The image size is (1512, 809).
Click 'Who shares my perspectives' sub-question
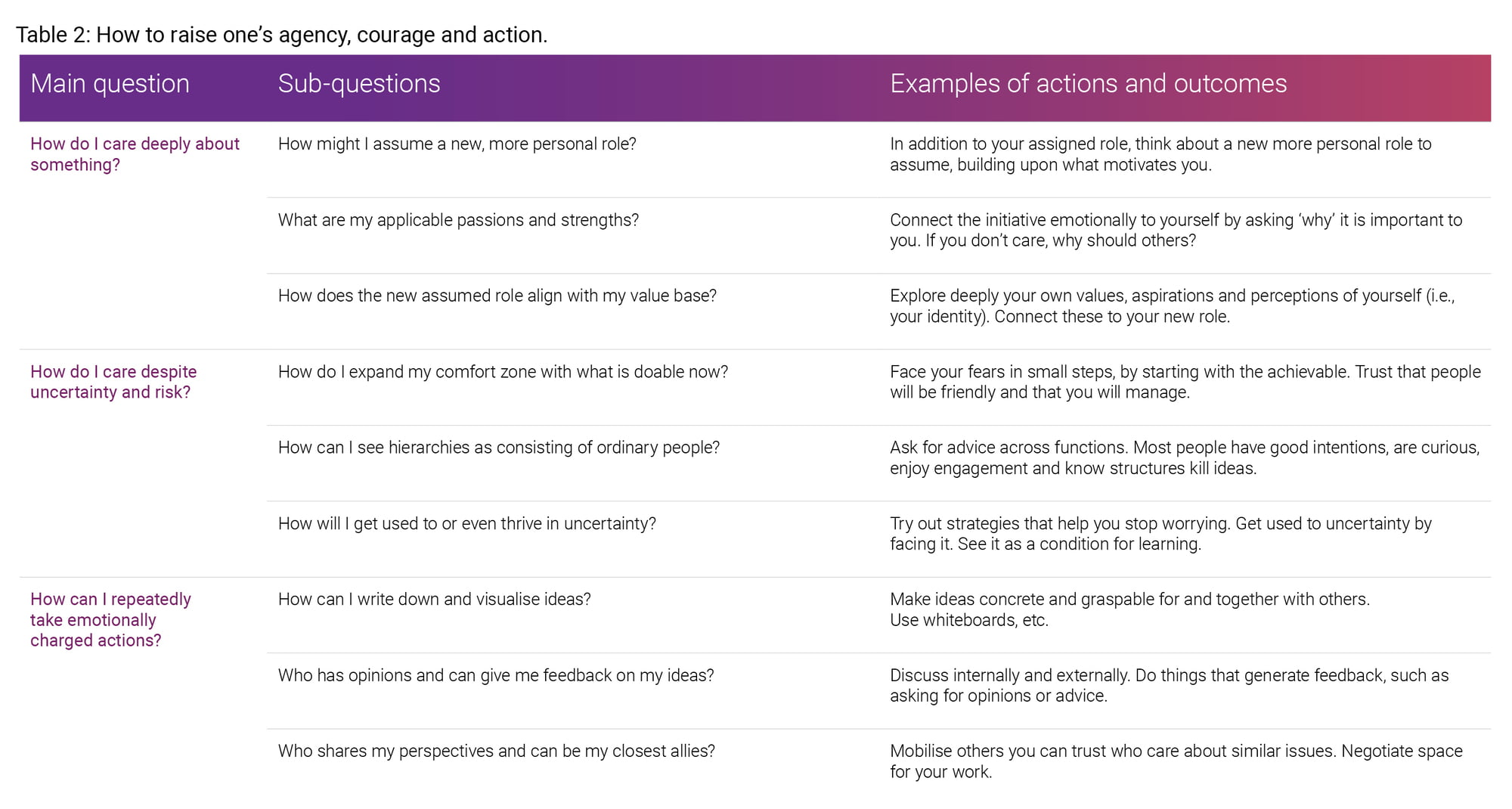tap(497, 751)
